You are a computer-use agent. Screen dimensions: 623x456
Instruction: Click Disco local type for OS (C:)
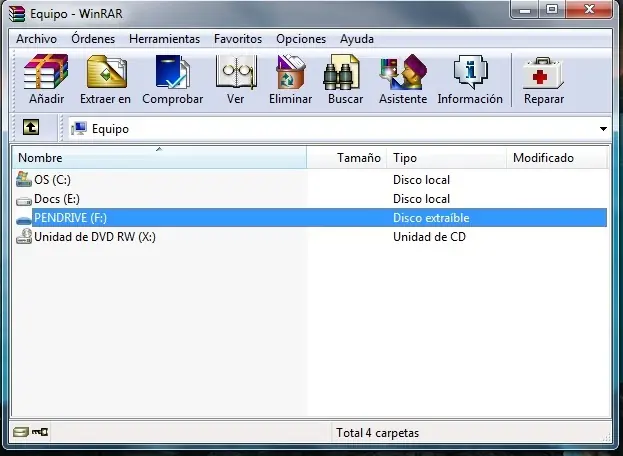[x=421, y=180]
